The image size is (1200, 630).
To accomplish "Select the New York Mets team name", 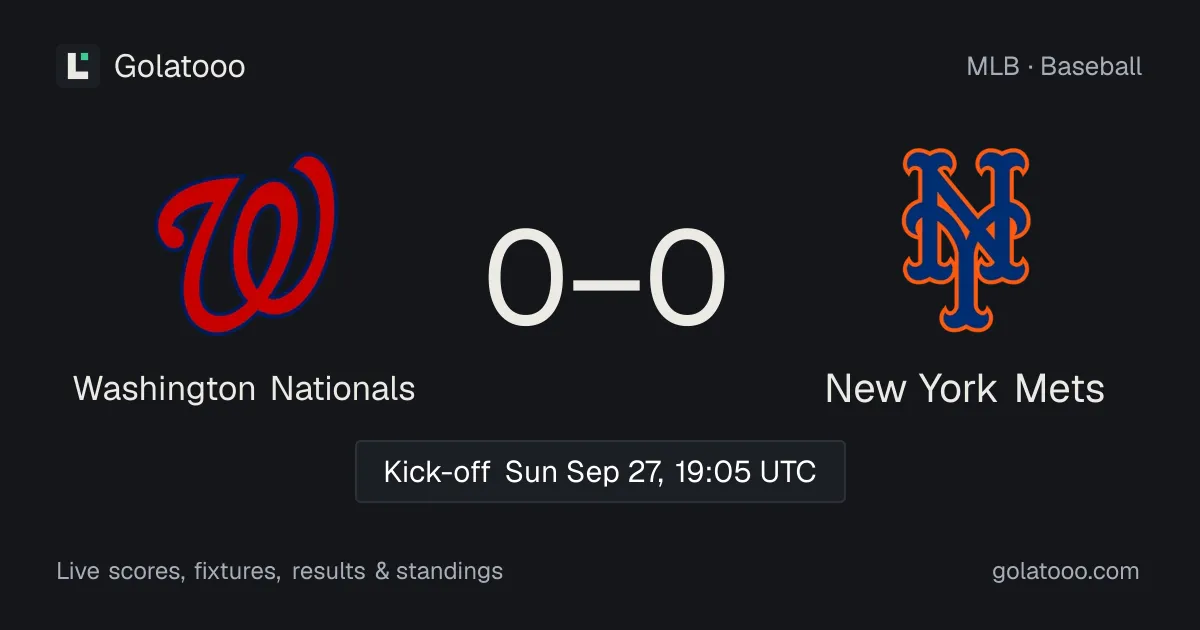I will point(965,388).
